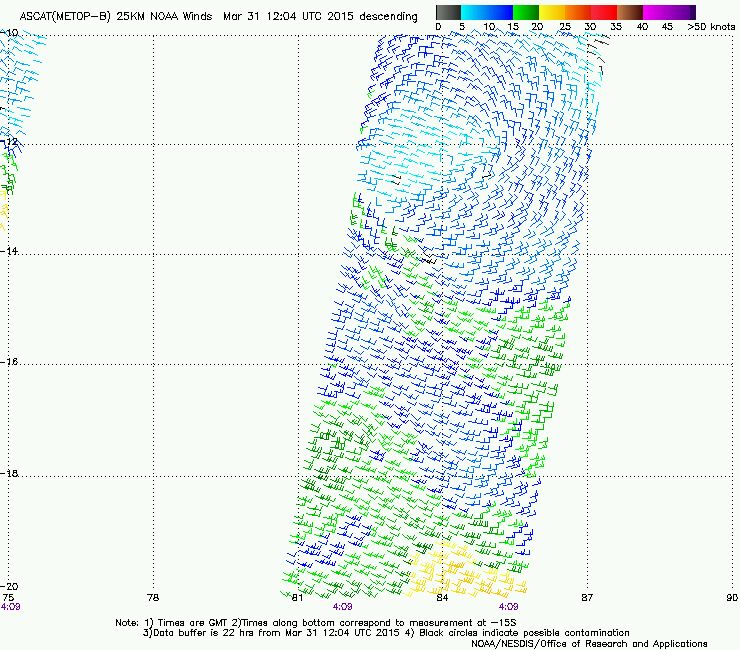The height and width of the screenshot is (650, 740).
Task: Click the '-20' latitude axis label
Action: click(x=9, y=586)
